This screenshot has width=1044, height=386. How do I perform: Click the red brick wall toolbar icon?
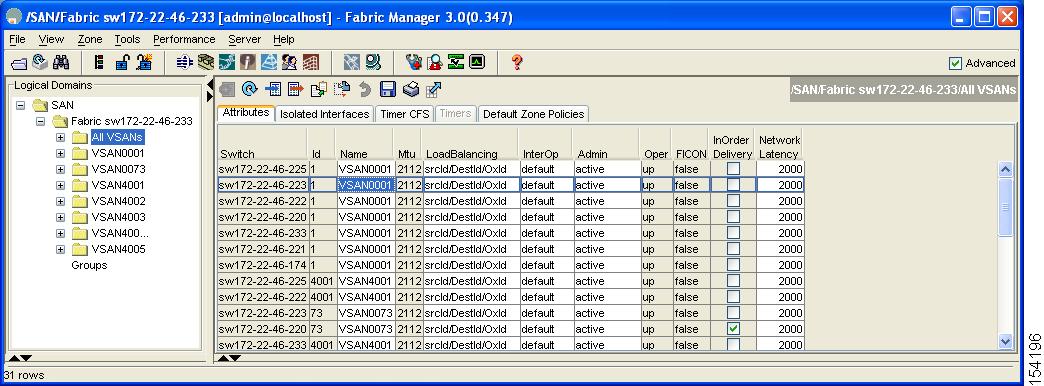(x=310, y=63)
